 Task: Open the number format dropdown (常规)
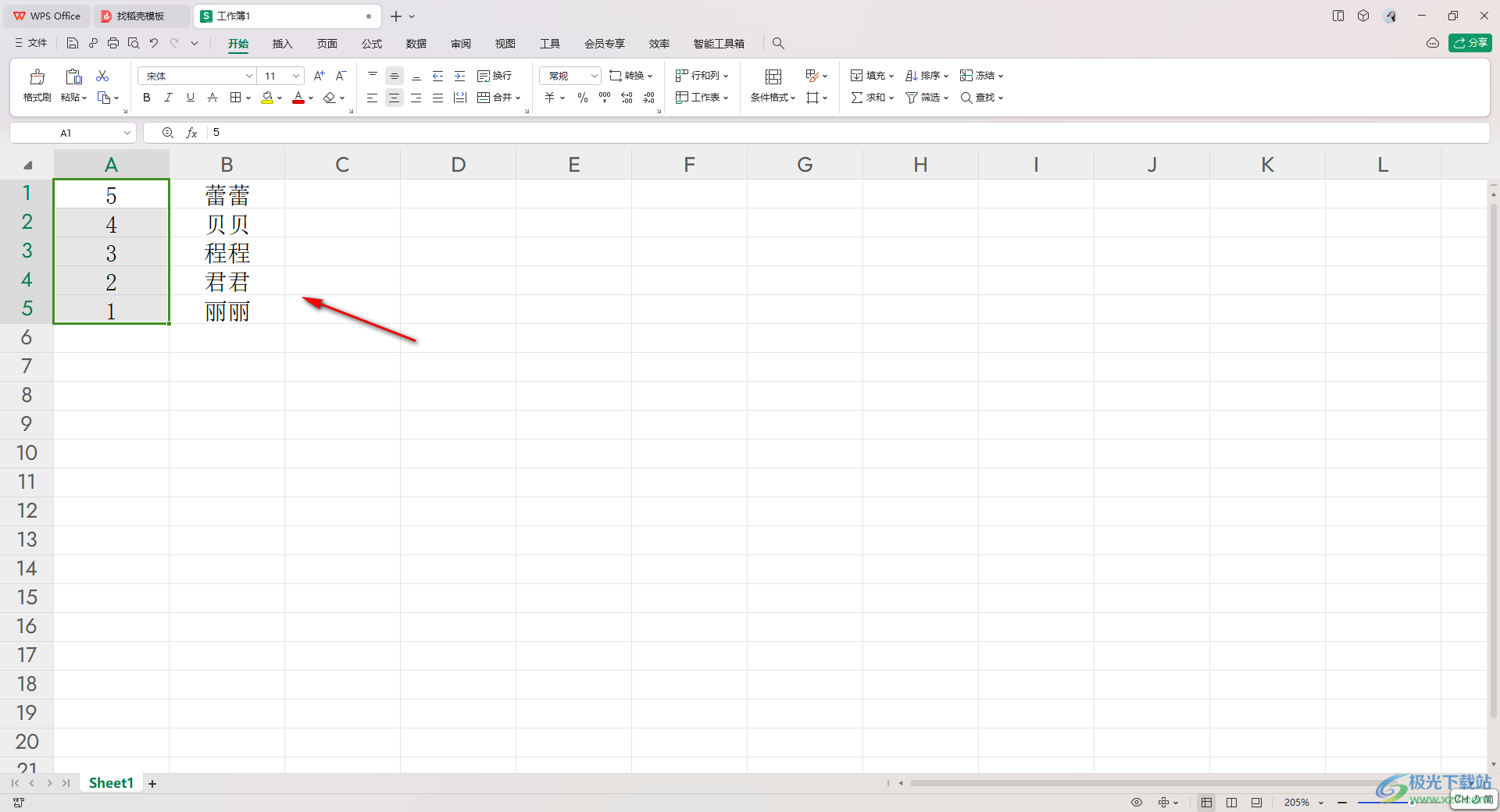(x=594, y=76)
